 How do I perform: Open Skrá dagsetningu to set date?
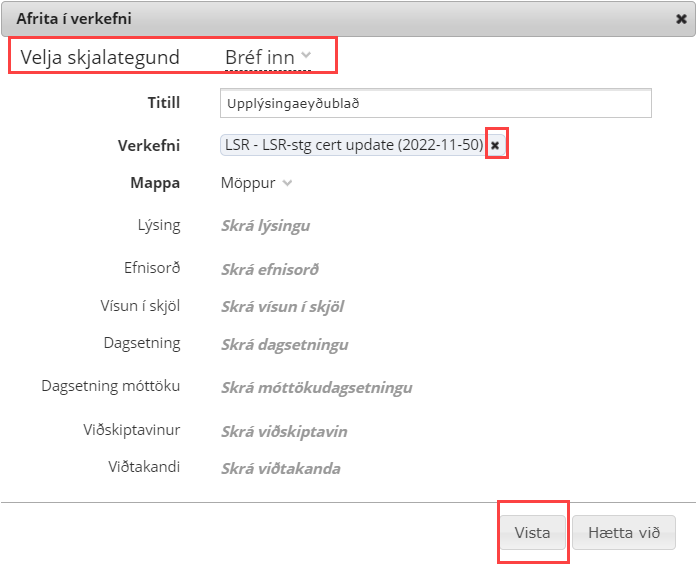pyautogui.click(x=284, y=345)
